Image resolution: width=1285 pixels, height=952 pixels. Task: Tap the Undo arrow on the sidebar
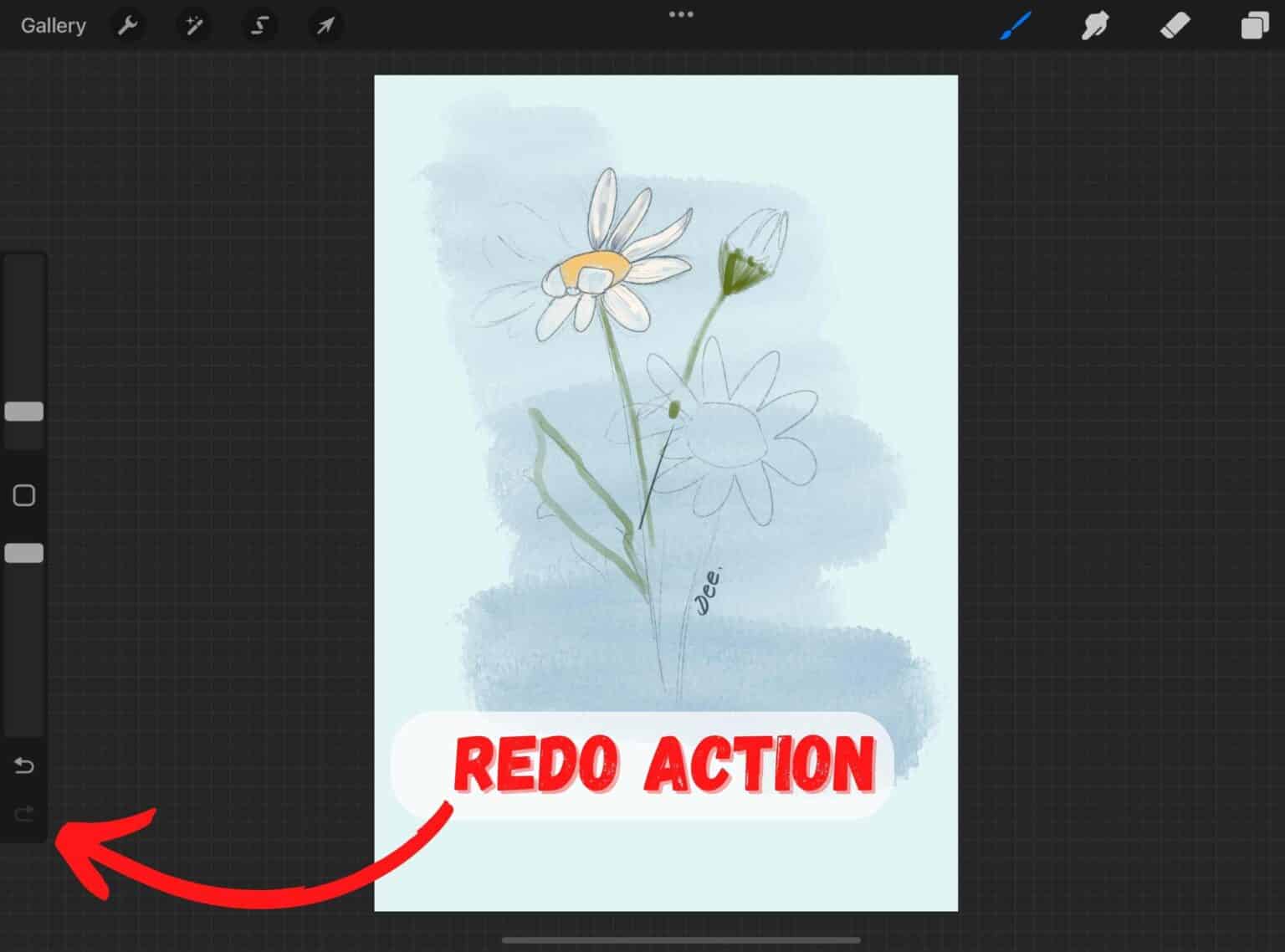pyautogui.click(x=23, y=765)
